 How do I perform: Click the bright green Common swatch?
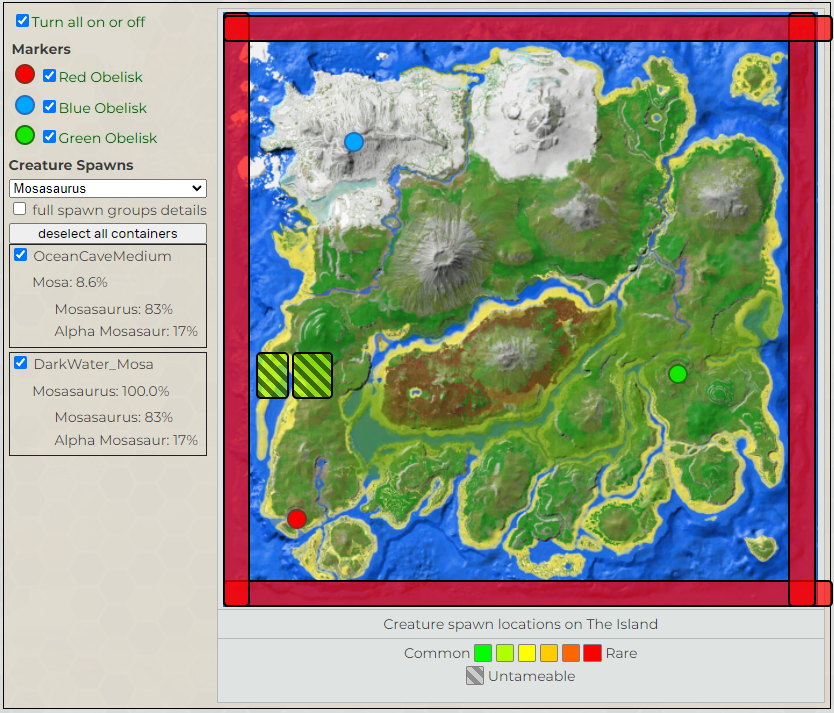483,653
